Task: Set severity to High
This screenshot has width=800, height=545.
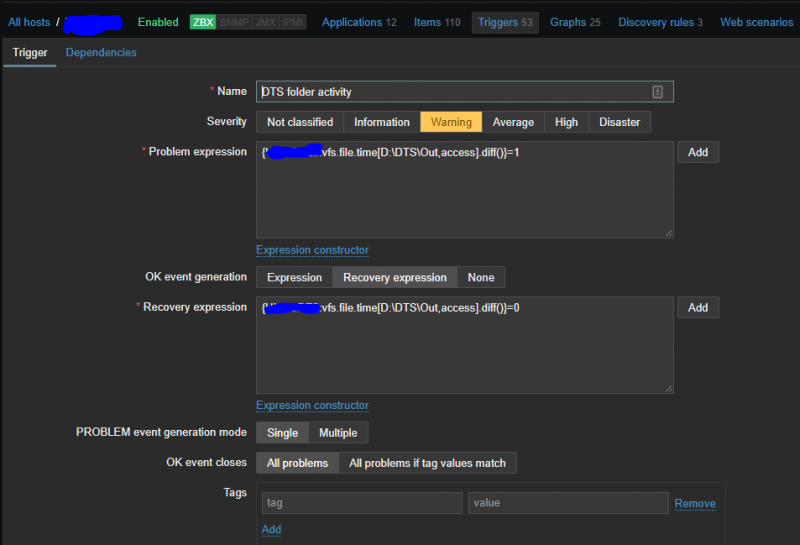Action: click(x=566, y=122)
